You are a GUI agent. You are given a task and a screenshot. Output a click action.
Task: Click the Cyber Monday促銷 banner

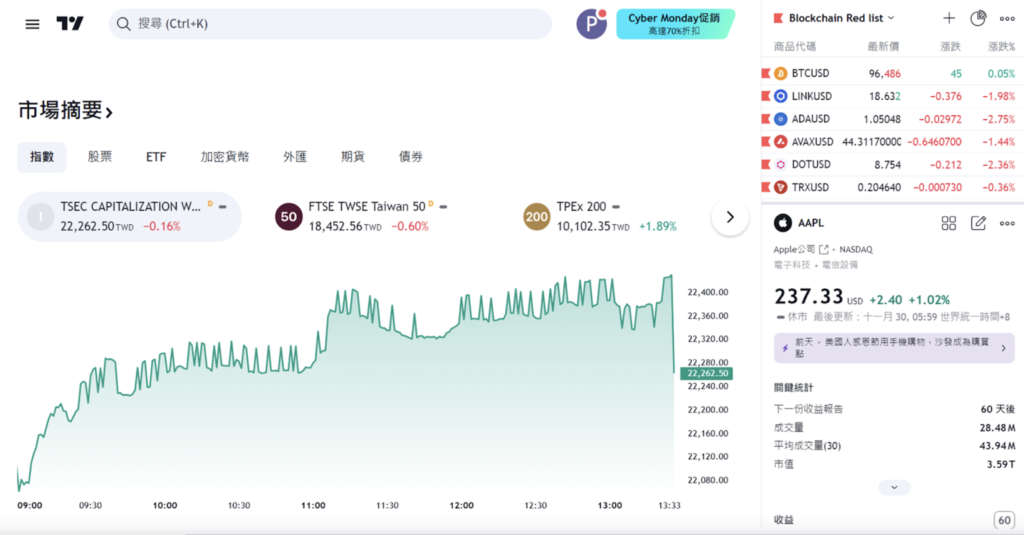[675, 24]
